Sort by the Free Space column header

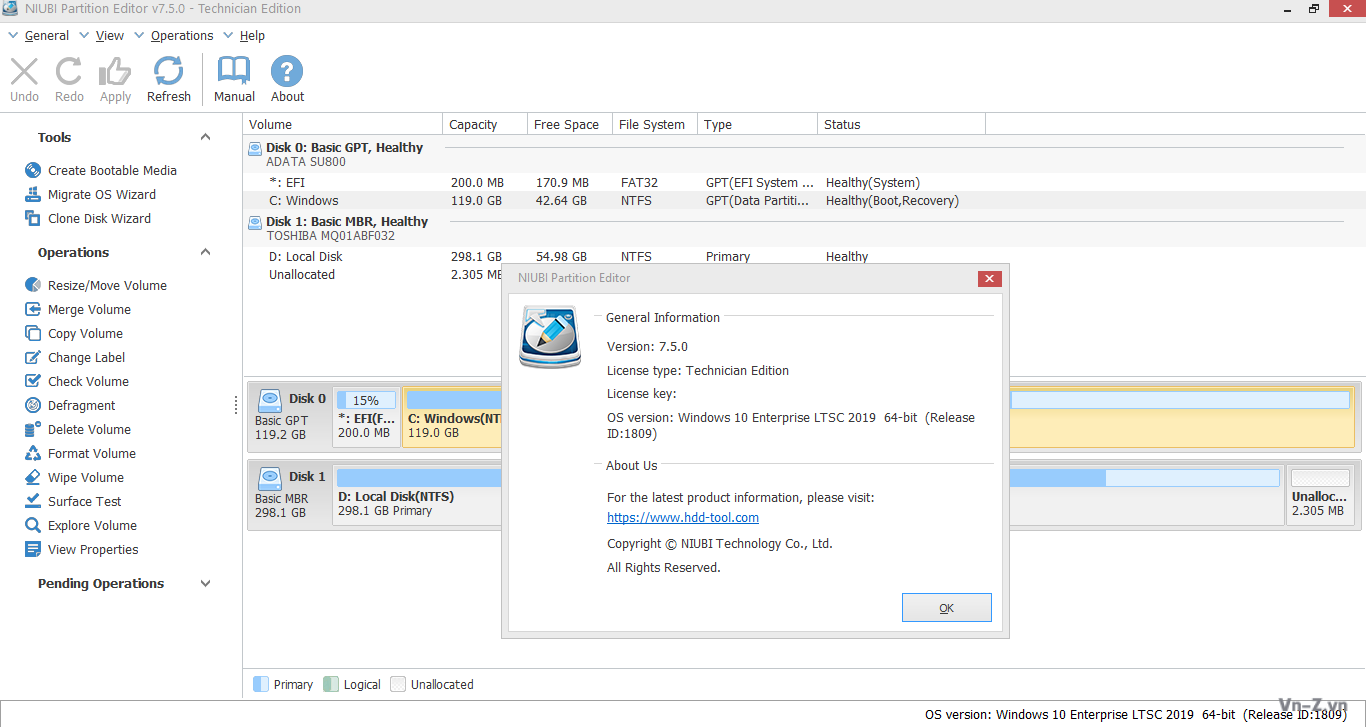pos(570,125)
